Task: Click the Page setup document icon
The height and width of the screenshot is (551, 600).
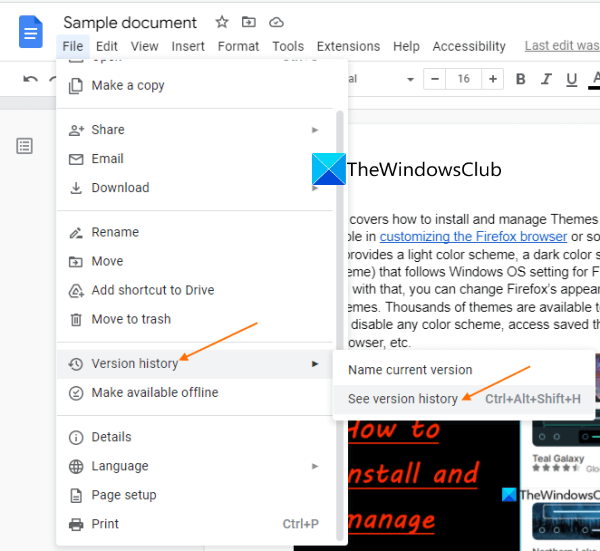Action: (76, 496)
